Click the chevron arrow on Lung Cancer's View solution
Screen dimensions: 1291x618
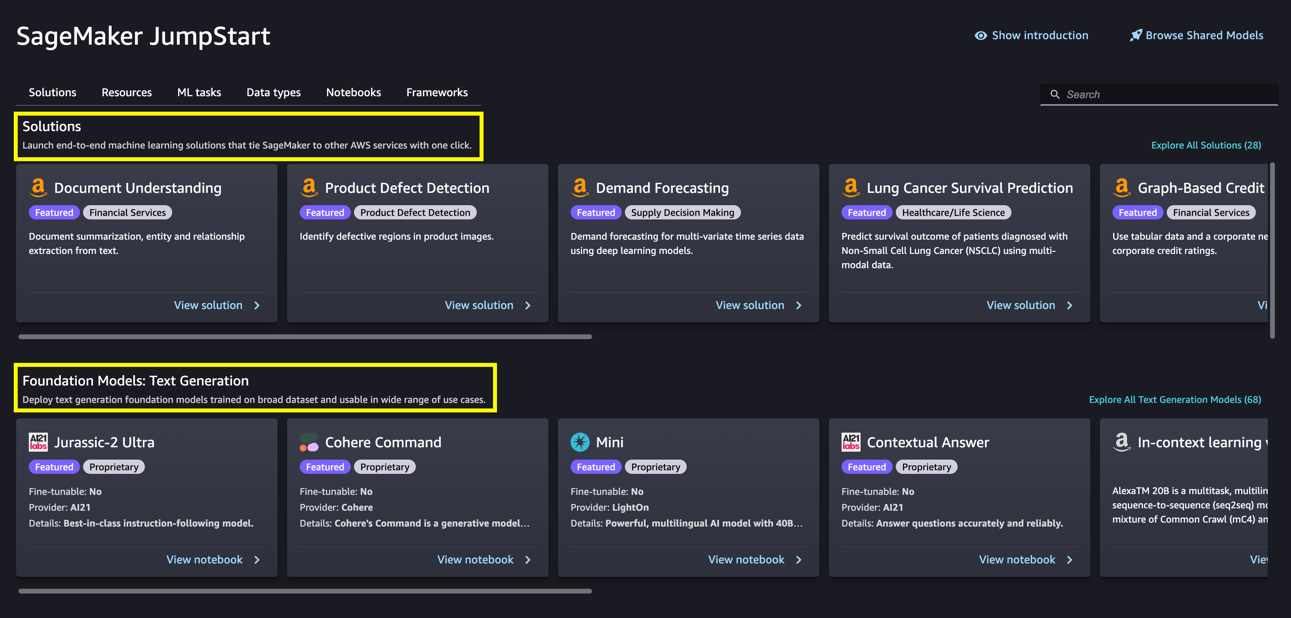1070,305
